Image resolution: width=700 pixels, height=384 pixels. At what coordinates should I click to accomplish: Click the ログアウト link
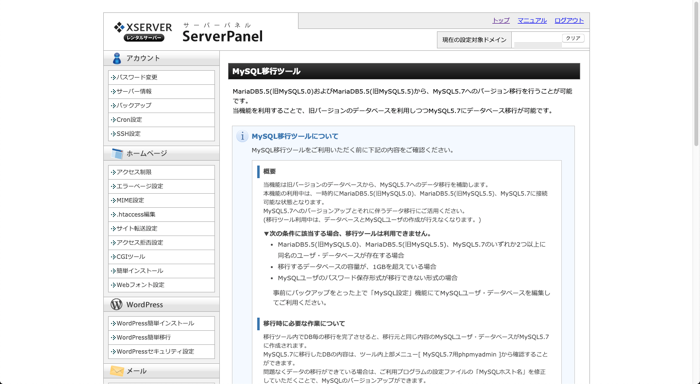(x=569, y=21)
